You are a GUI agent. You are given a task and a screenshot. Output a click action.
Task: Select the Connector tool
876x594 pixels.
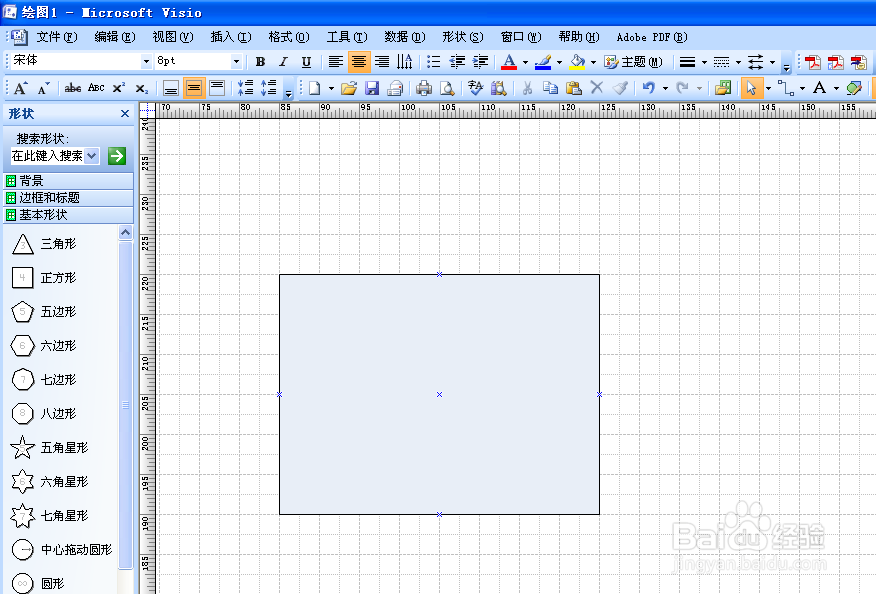[x=785, y=88]
